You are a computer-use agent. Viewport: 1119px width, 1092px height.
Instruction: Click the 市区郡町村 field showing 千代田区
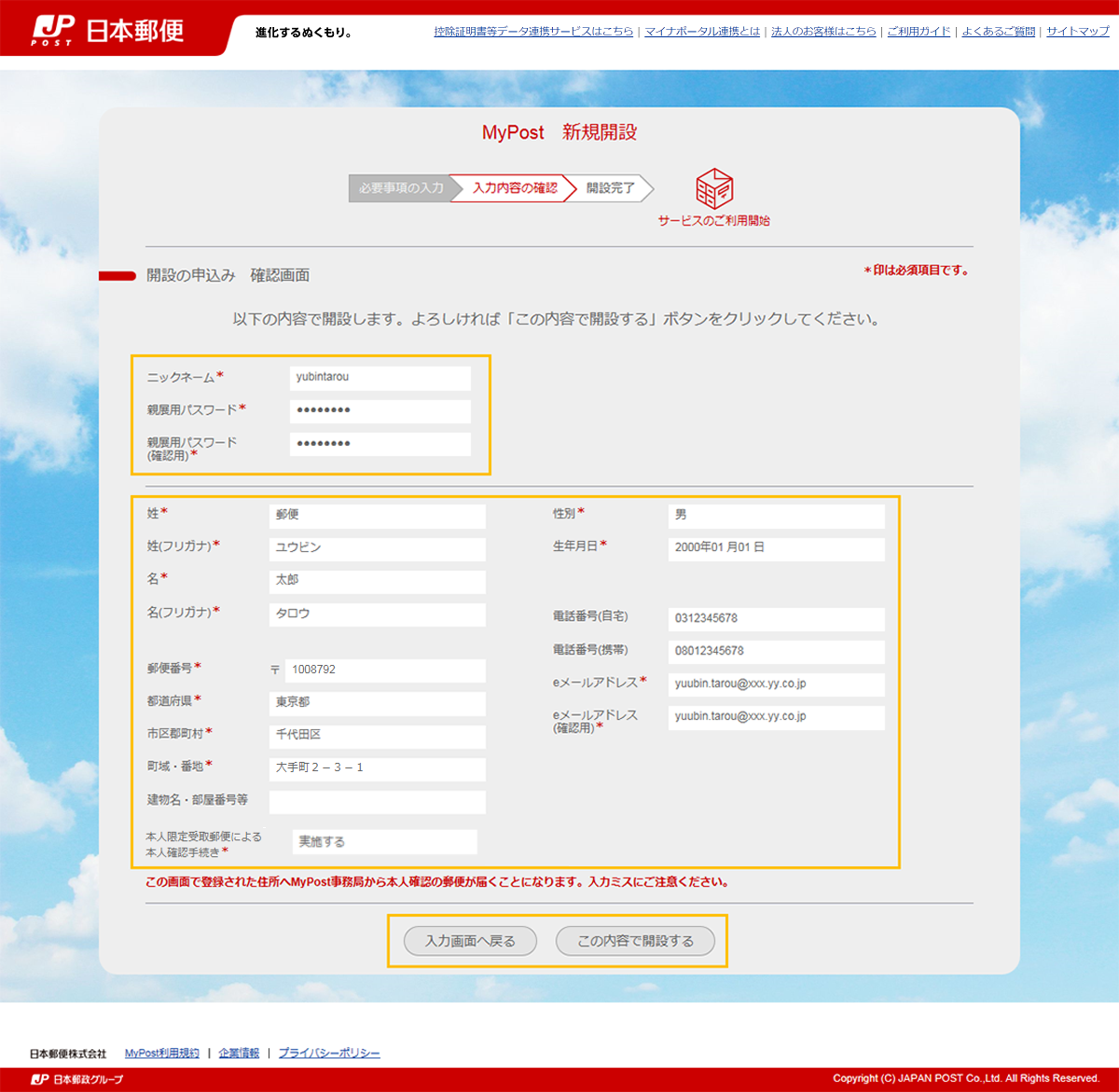378,736
